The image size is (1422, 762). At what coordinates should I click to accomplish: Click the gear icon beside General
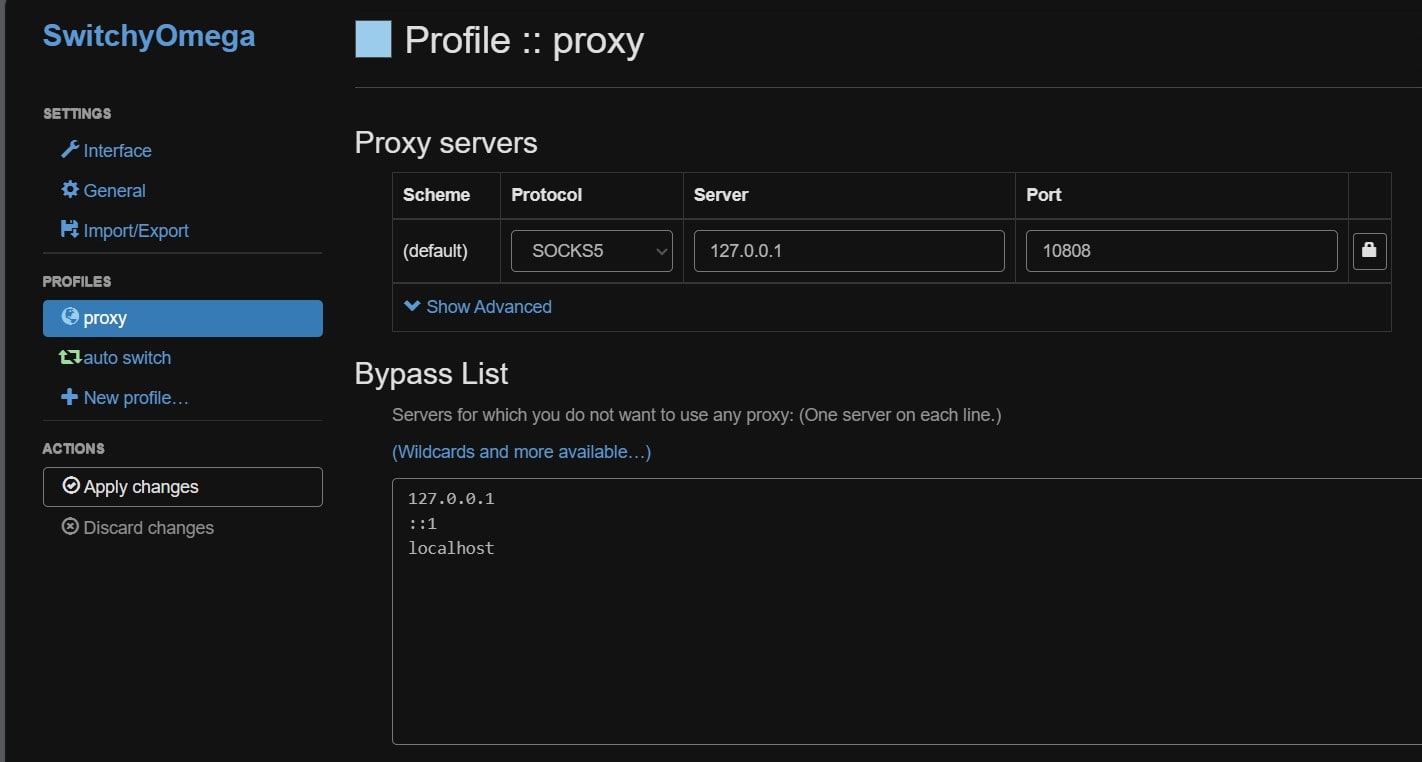(70, 189)
